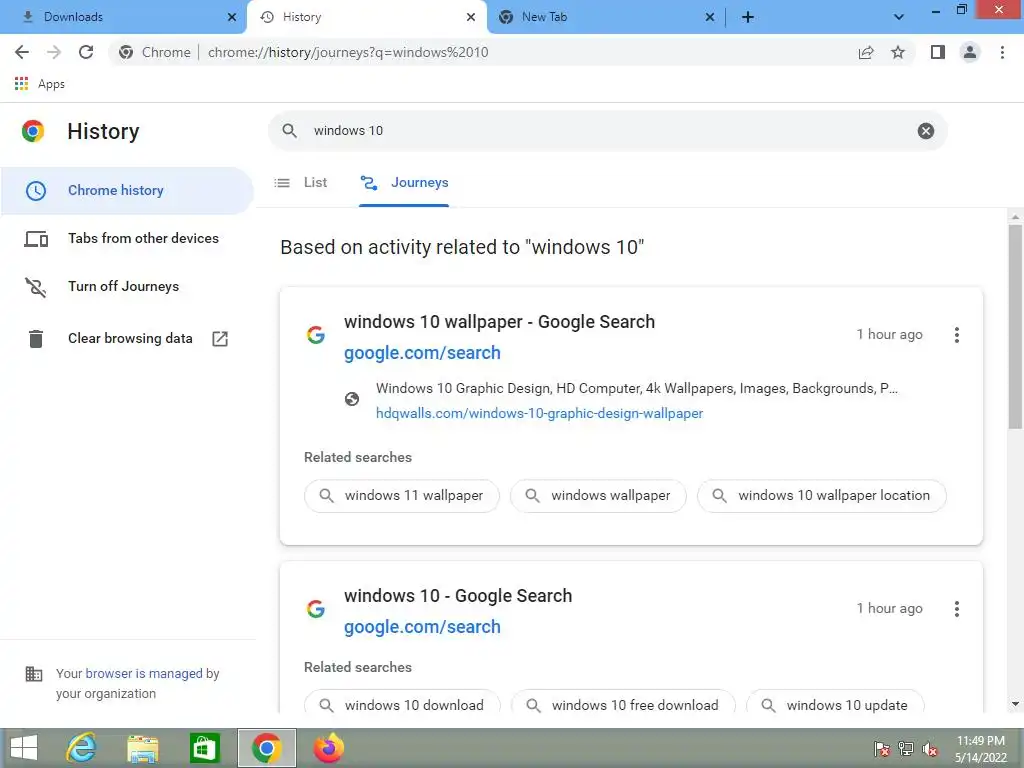Click the Google favicon of windows 10 wallpaper entry
Viewport: 1024px width, 768px height.
coord(316,335)
